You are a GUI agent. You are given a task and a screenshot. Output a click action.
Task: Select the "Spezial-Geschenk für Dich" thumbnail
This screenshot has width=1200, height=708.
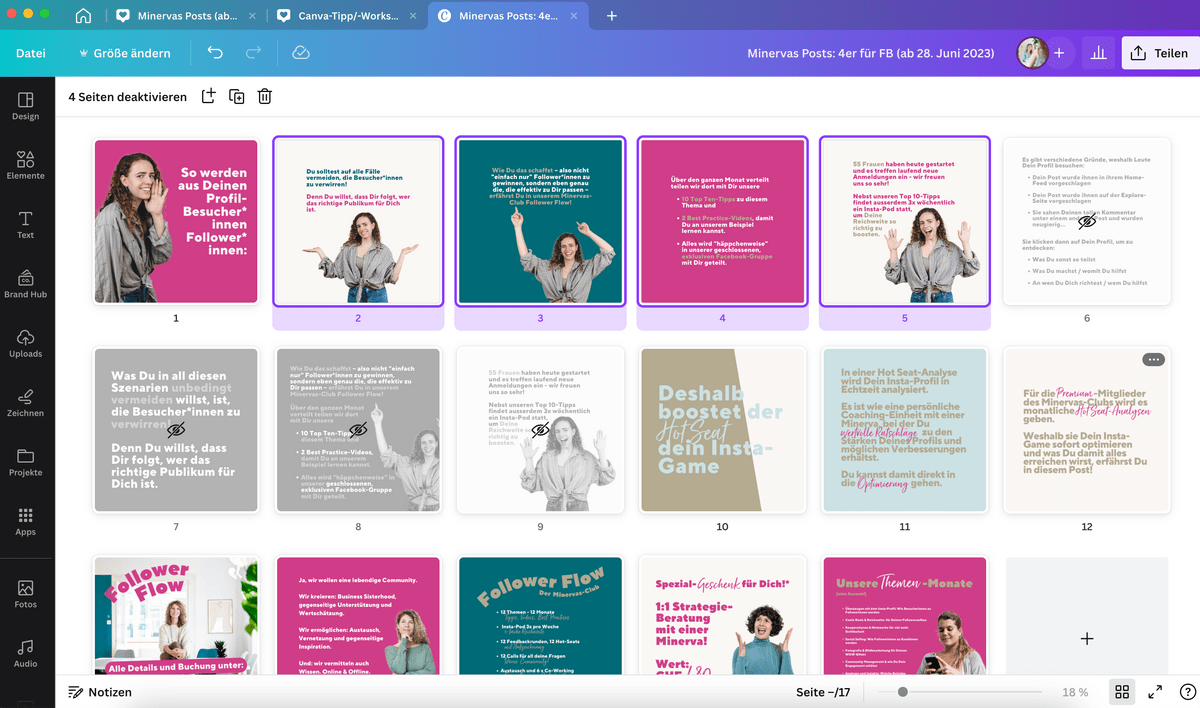tap(722, 616)
